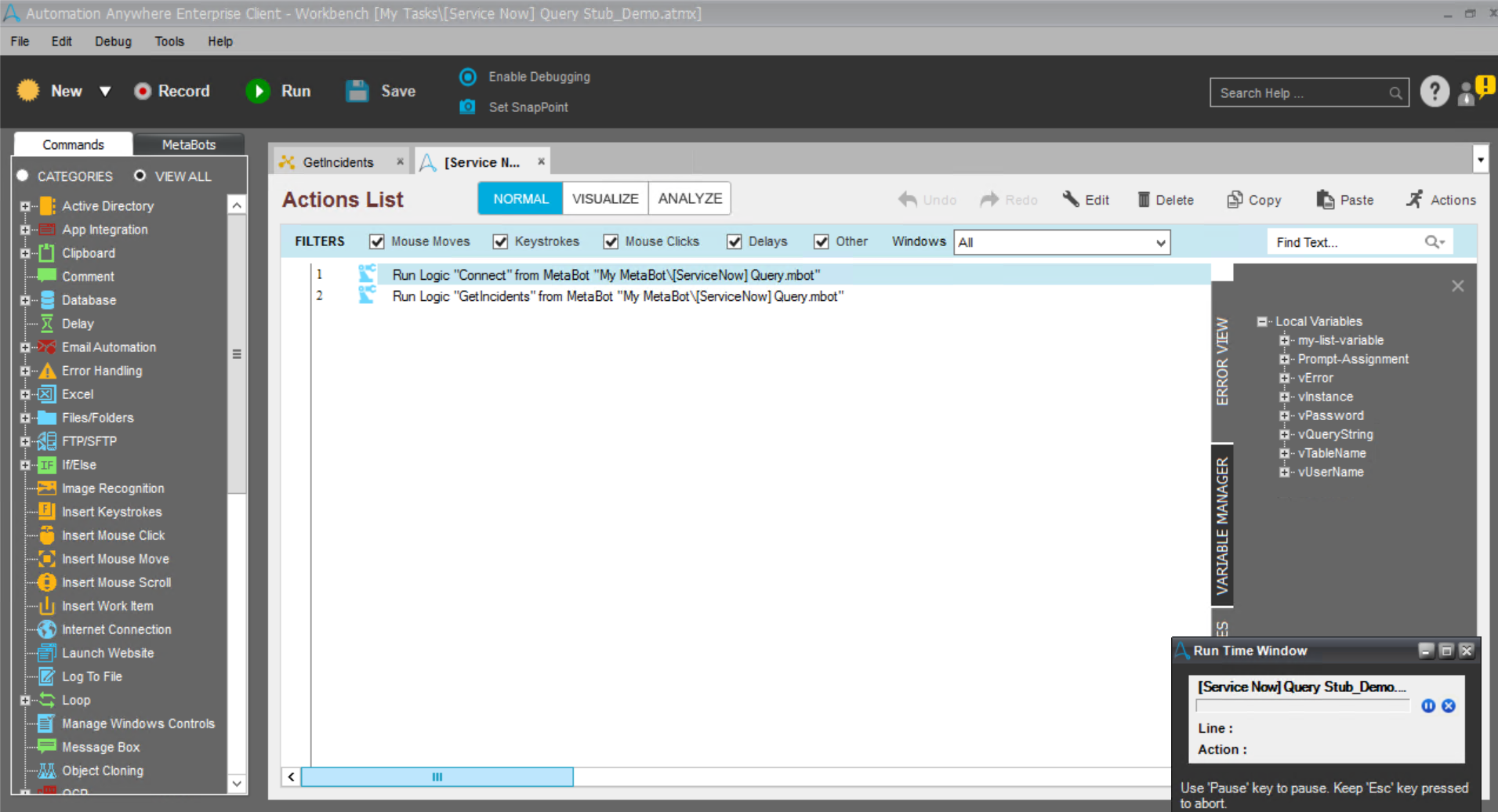Open the Tools menu
Screen dimensions: 1498x812
pos(169,42)
